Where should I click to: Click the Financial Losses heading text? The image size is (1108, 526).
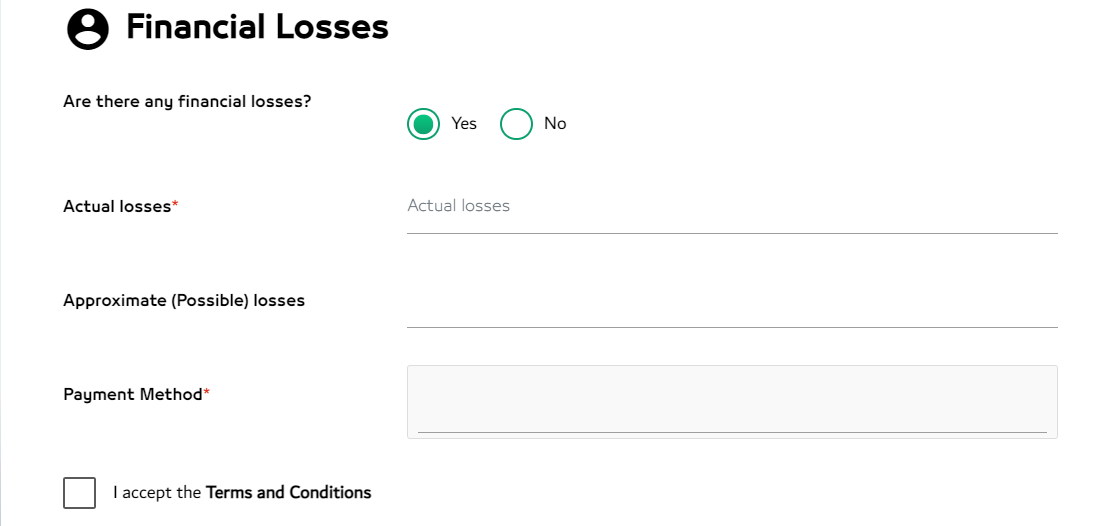(257, 27)
